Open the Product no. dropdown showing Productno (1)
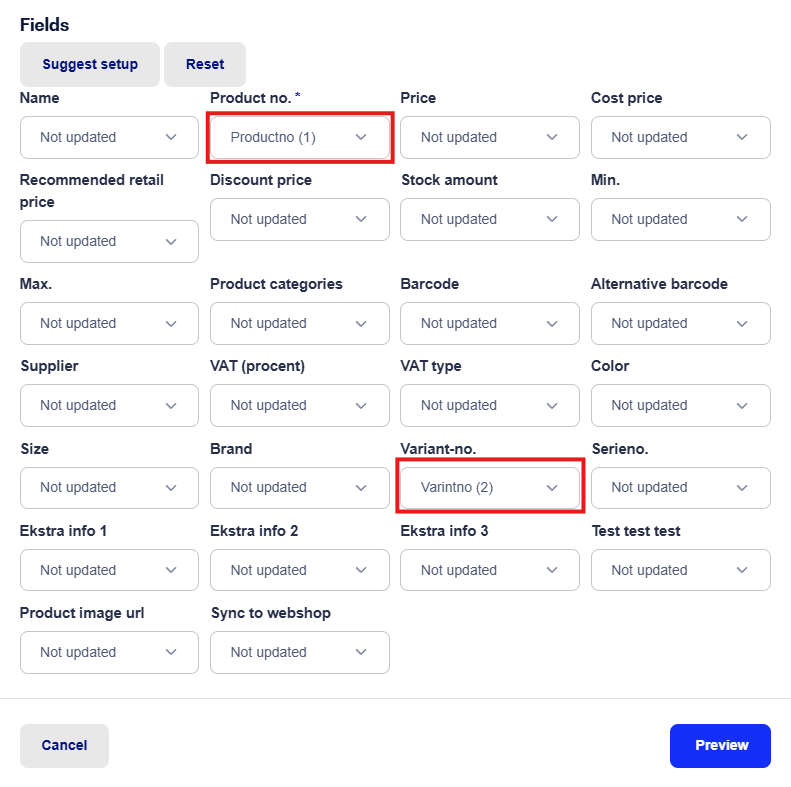Viewport: 791px width, 787px height. [x=300, y=137]
